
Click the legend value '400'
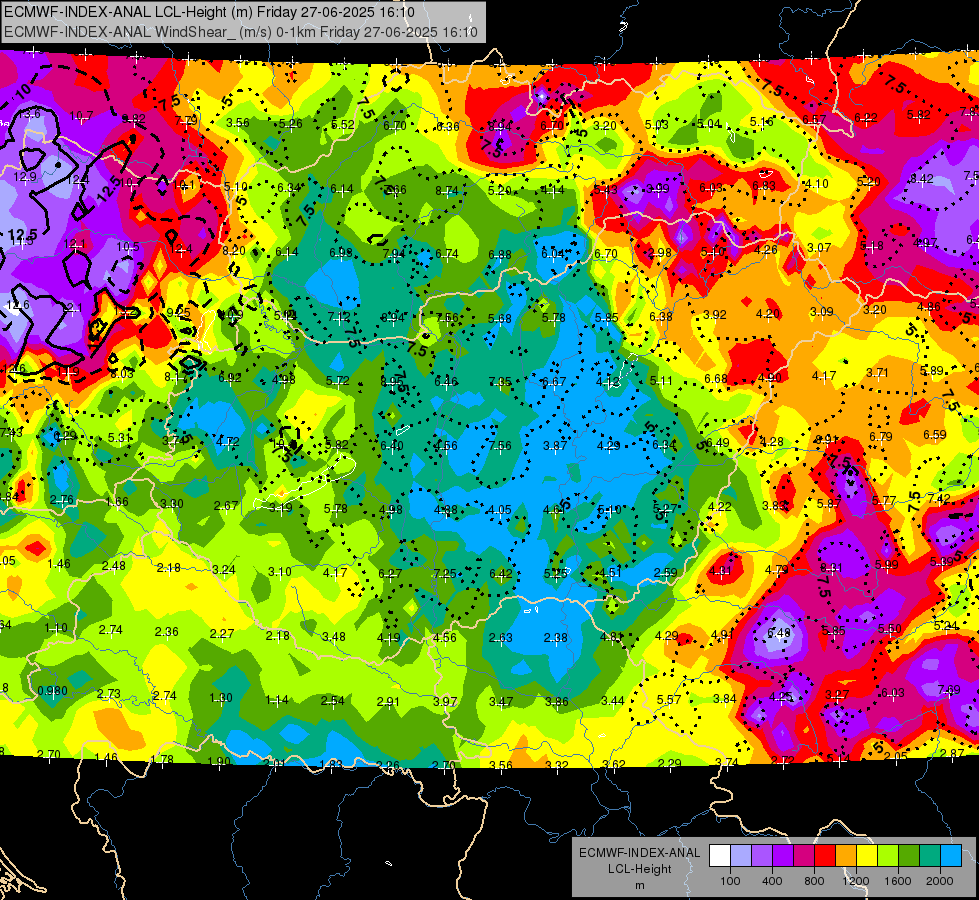click(x=772, y=881)
